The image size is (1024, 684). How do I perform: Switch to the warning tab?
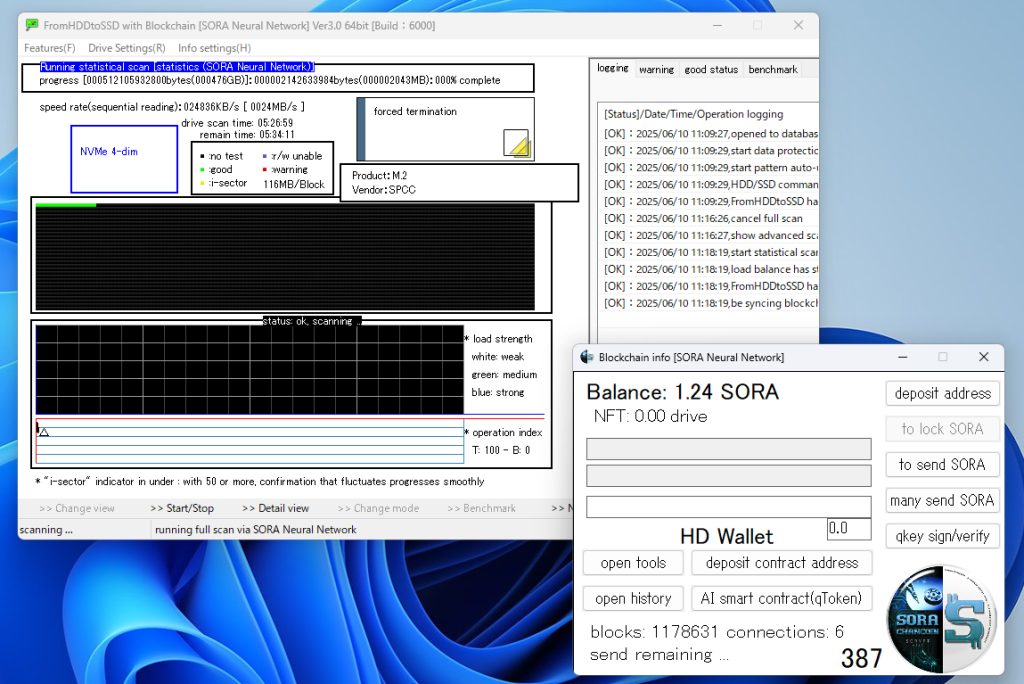tap(656, 70)
